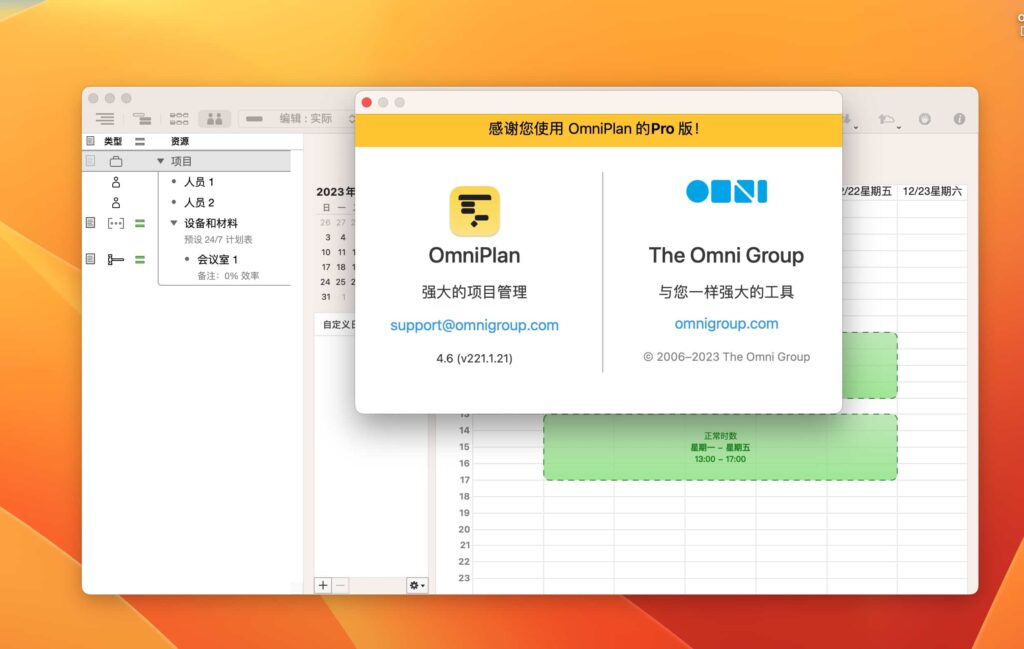Toggle the green indicator beside 设备和材料

[140, 222]
